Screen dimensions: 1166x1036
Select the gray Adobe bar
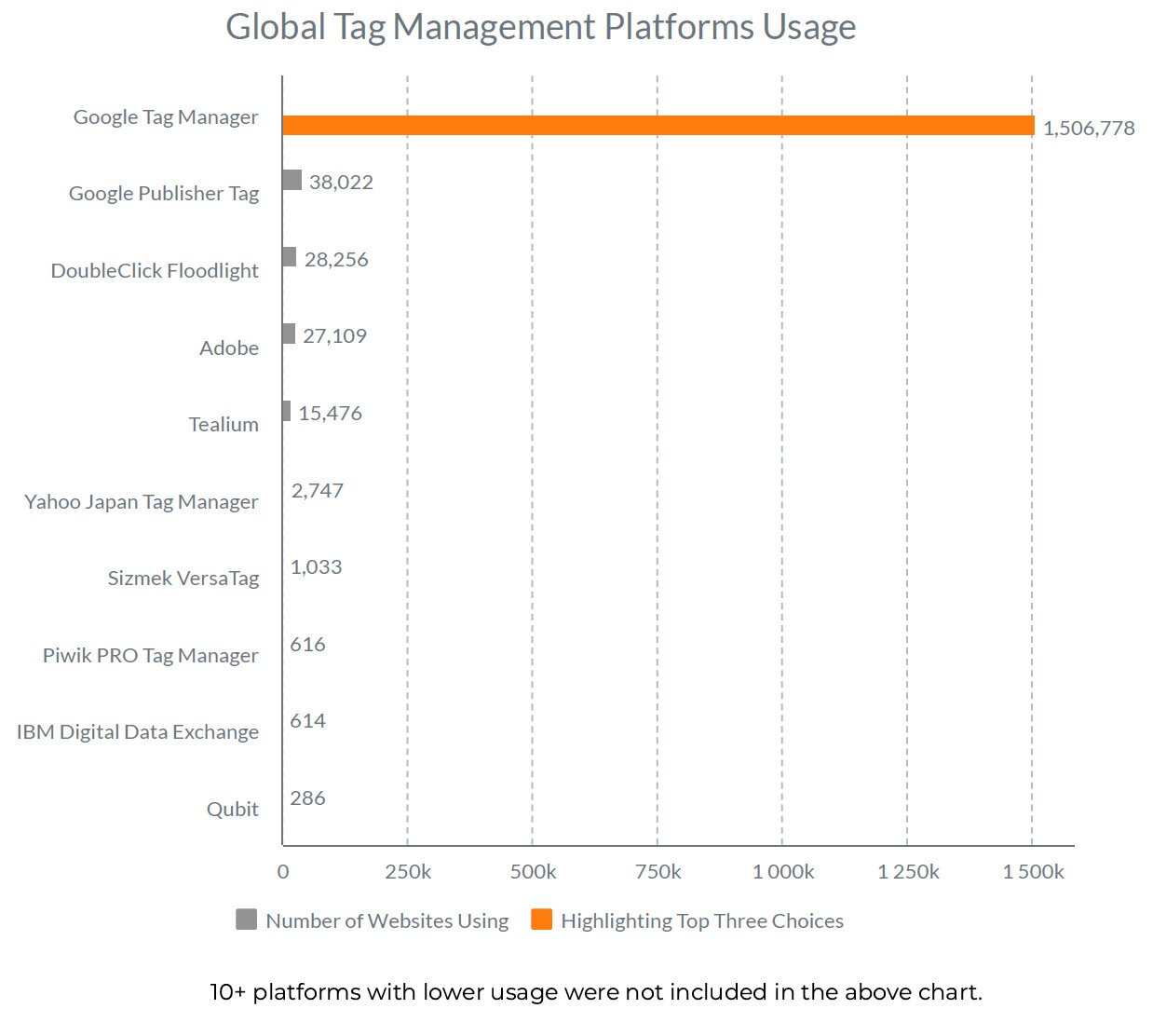pyautogui.click(x=290, y=334)
